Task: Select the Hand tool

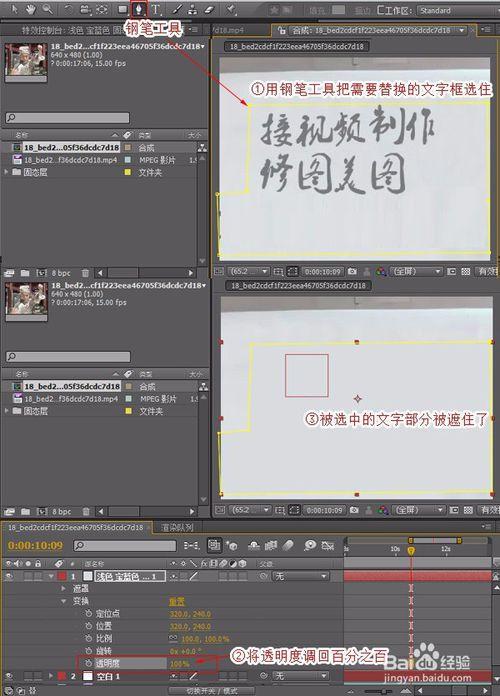Action: pyautogui.click(x=30, y=9)
